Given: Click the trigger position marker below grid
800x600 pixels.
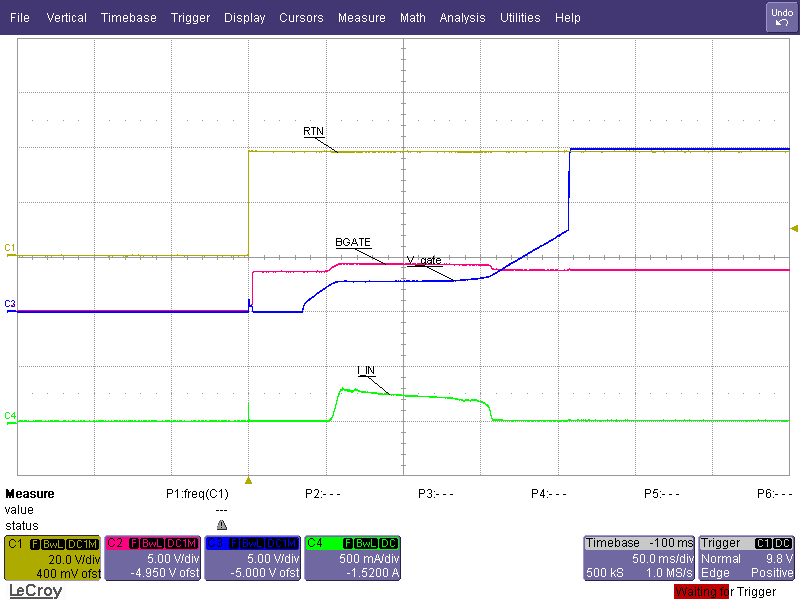Looking at the screenshot, I should 249,480.
